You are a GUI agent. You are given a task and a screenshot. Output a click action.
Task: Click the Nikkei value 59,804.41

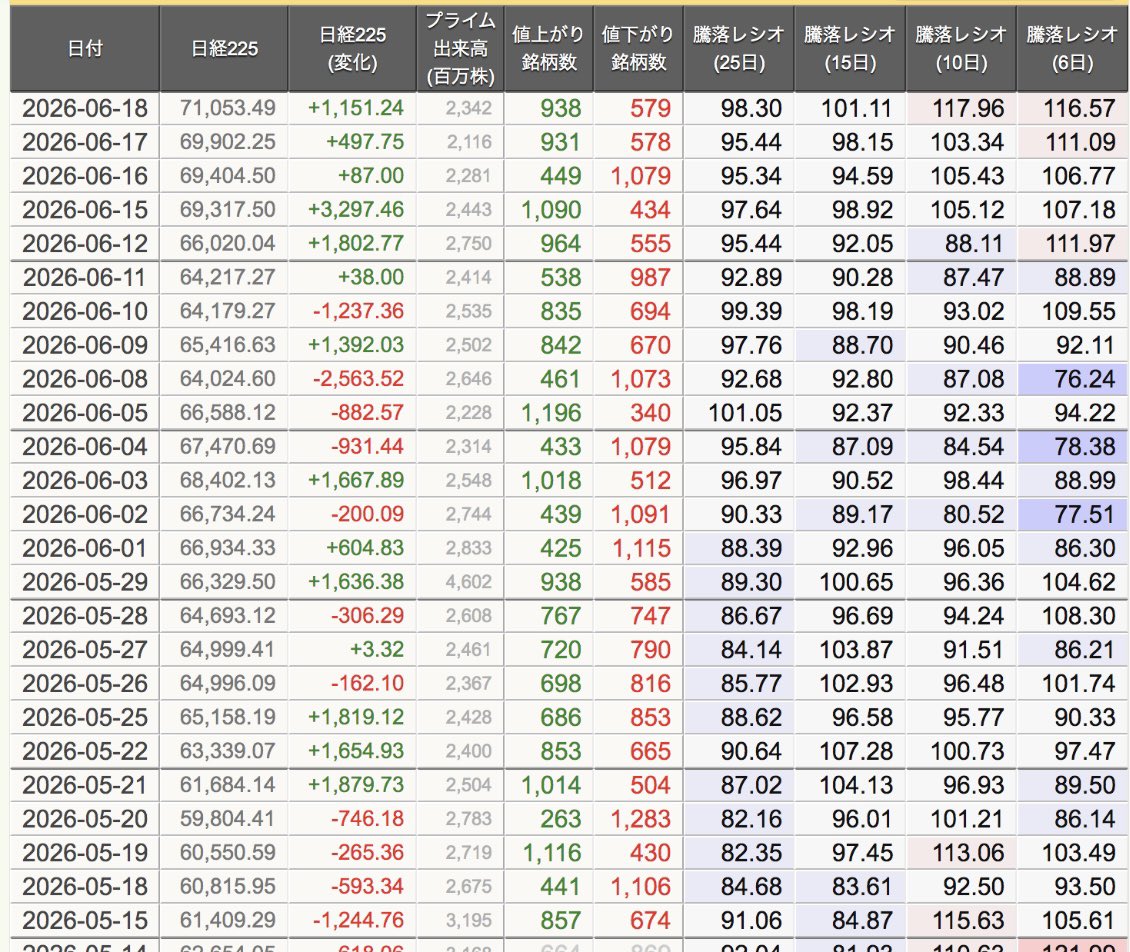pos(228,819)
